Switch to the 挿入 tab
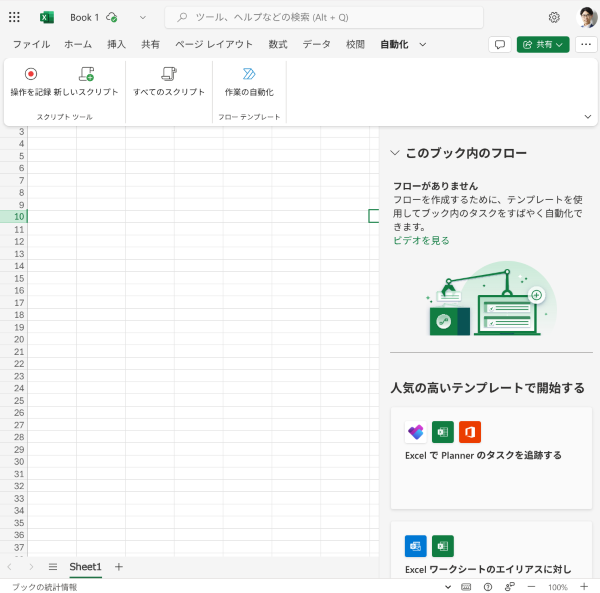The width and height of the screenshot is (600, 593). (x=116, y=45)
